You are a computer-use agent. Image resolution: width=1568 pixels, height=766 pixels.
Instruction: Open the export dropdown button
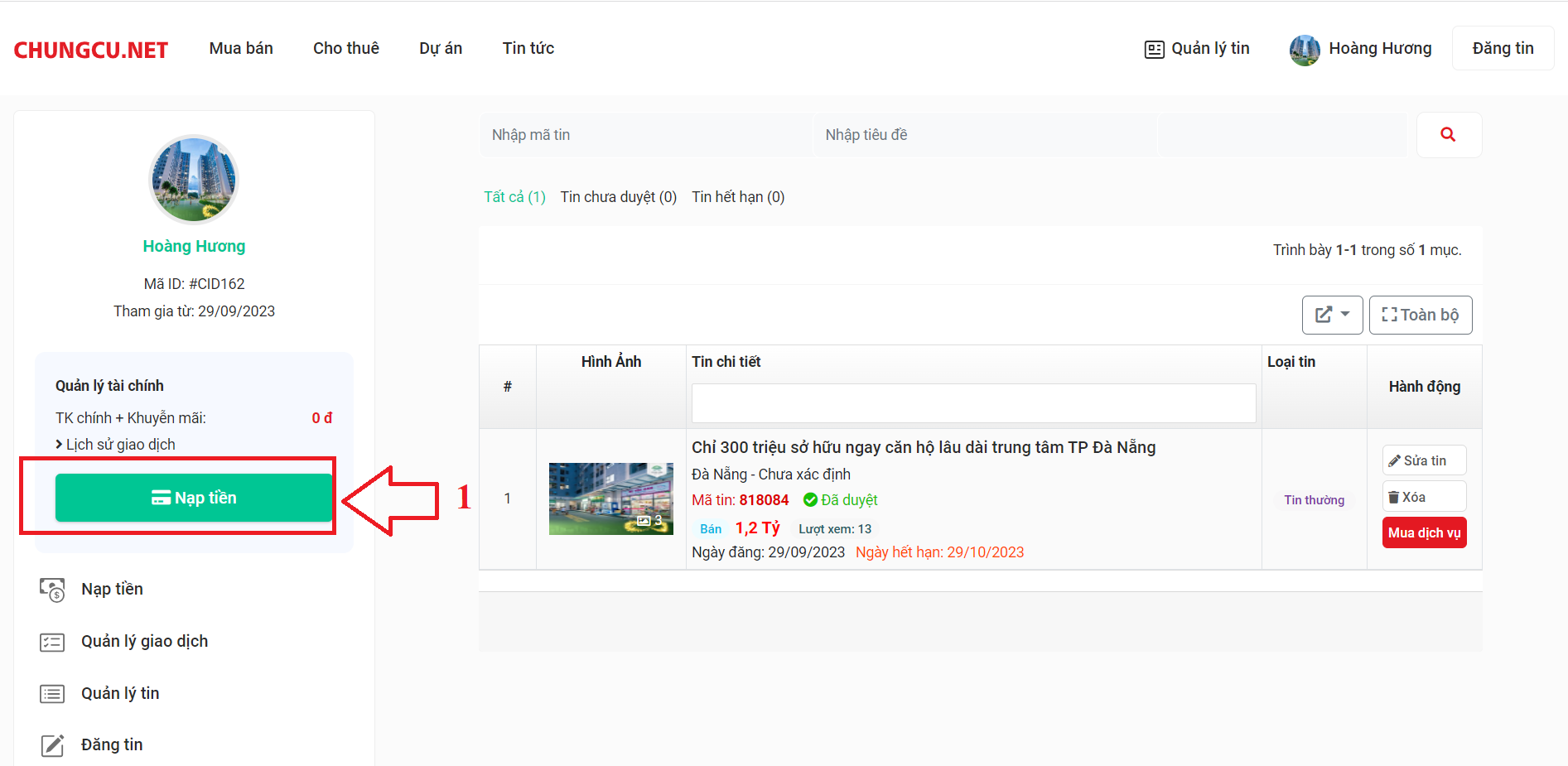coord(1331,315)
